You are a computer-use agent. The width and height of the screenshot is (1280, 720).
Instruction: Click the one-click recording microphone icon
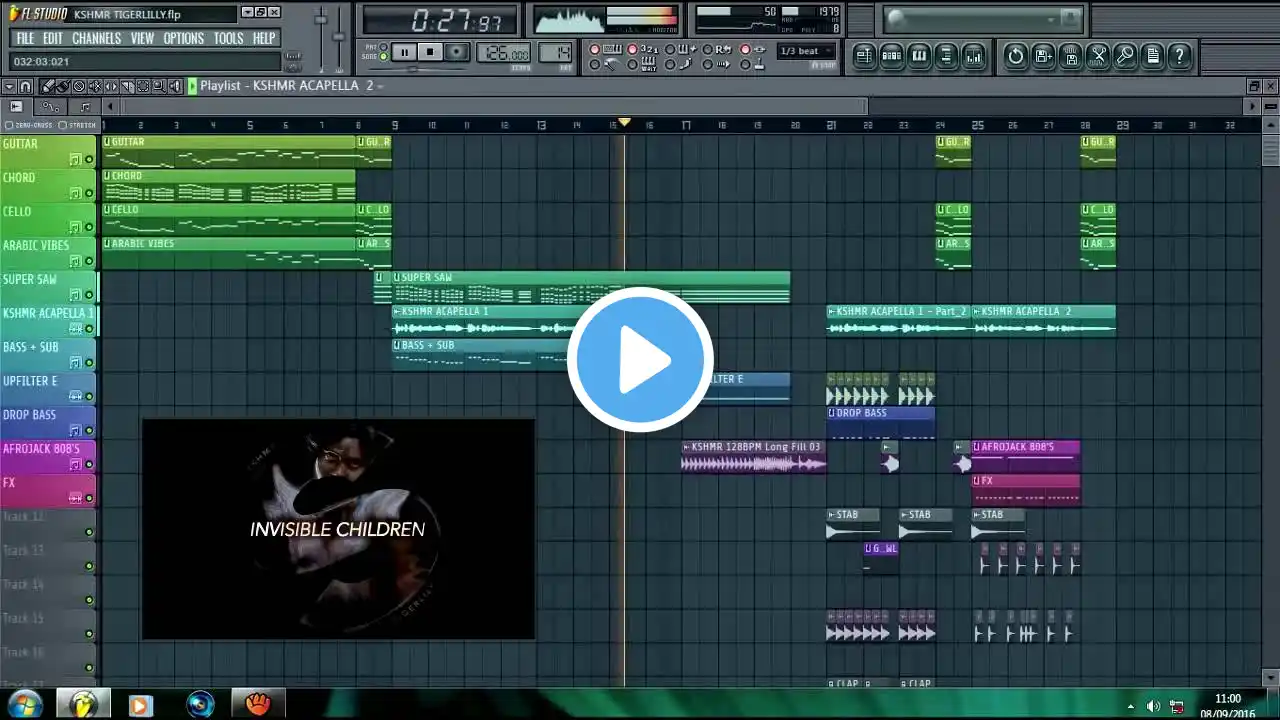(x=1125, y=56)
